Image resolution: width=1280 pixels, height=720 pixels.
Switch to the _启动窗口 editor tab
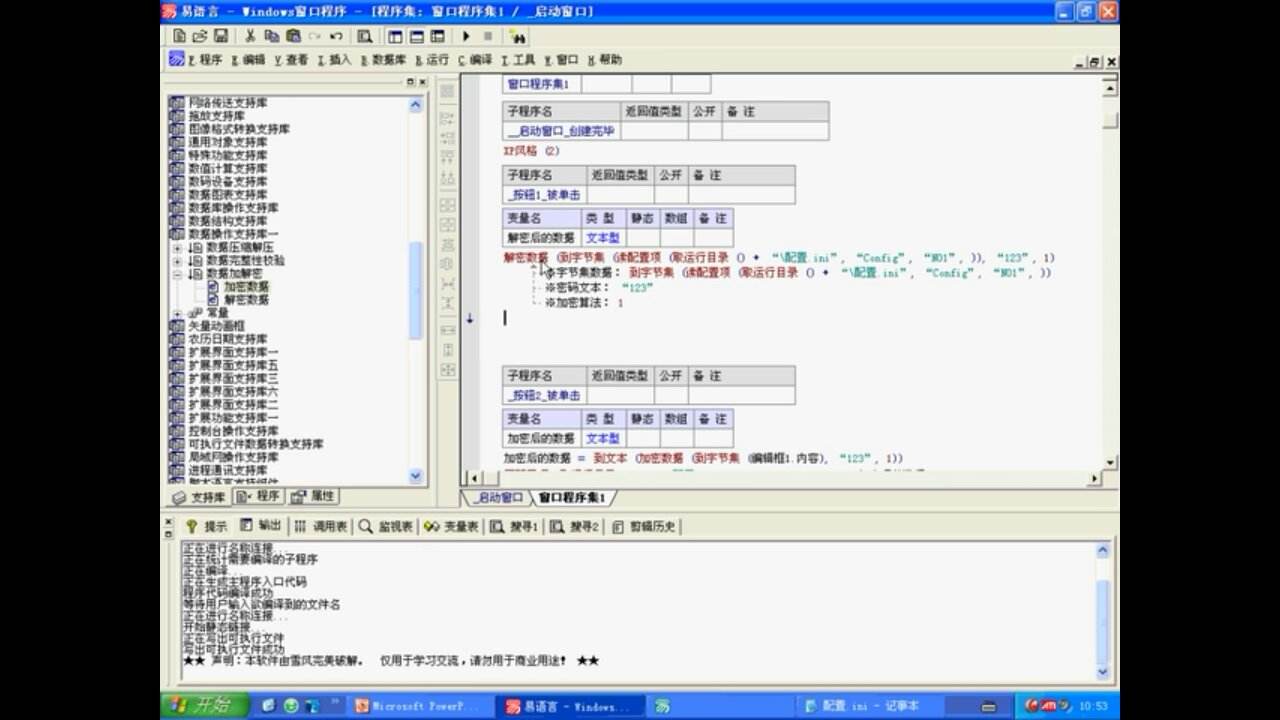coord(497,497)
